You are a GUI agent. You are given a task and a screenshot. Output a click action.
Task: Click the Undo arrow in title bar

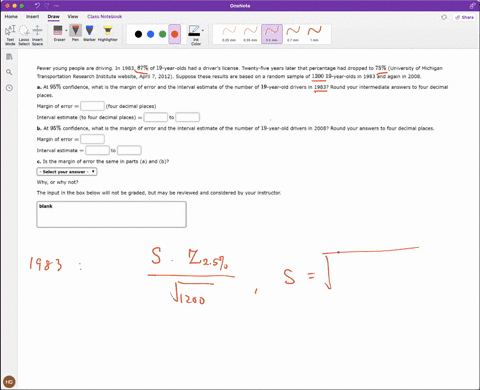(x=37, y=6)
